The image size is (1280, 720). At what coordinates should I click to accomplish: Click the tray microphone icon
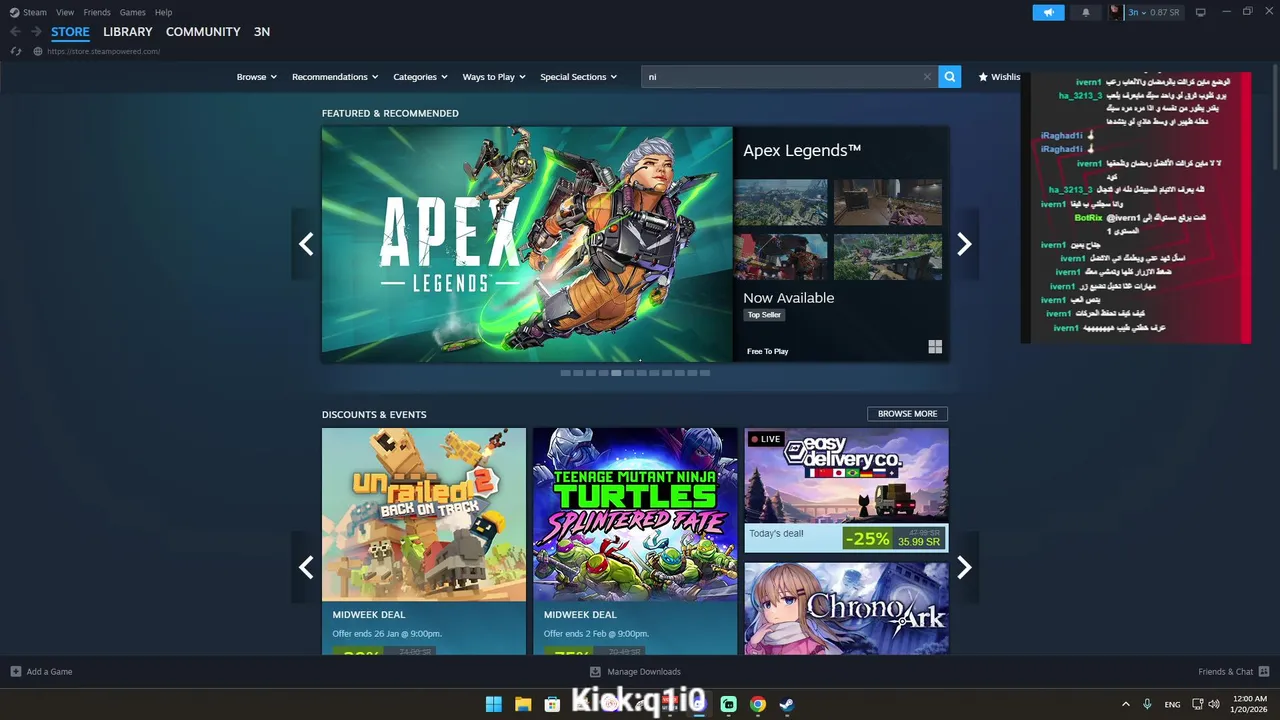tap(1147, 704)
